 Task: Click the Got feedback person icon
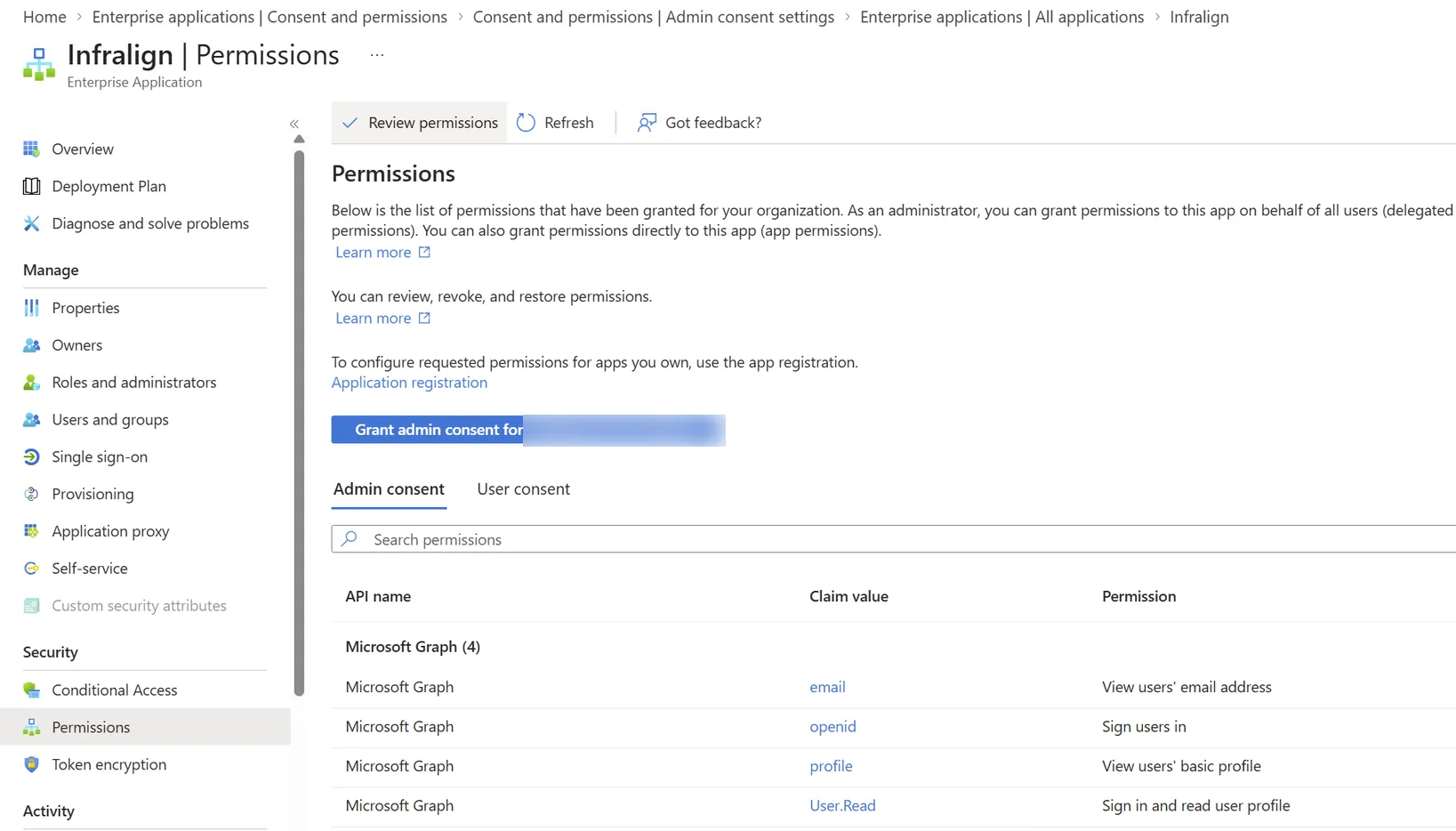point(647,123)
